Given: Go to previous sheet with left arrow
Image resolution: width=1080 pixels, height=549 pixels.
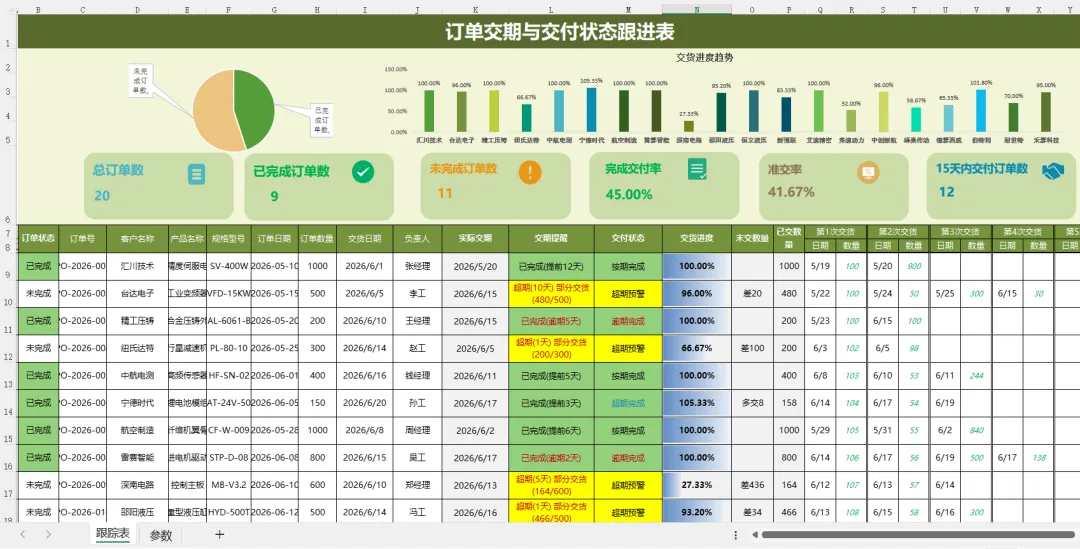Looking at the screenshot, I should tap(23, 535).
